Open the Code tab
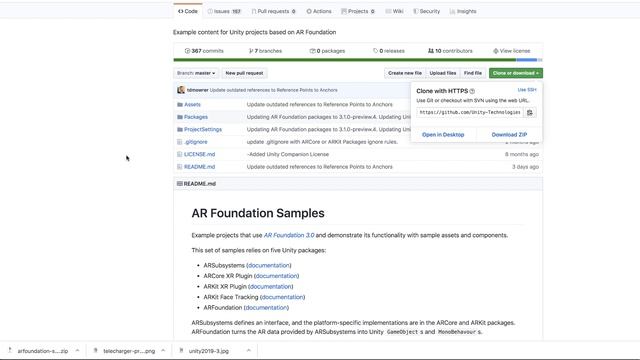 [x=188, y=11]
